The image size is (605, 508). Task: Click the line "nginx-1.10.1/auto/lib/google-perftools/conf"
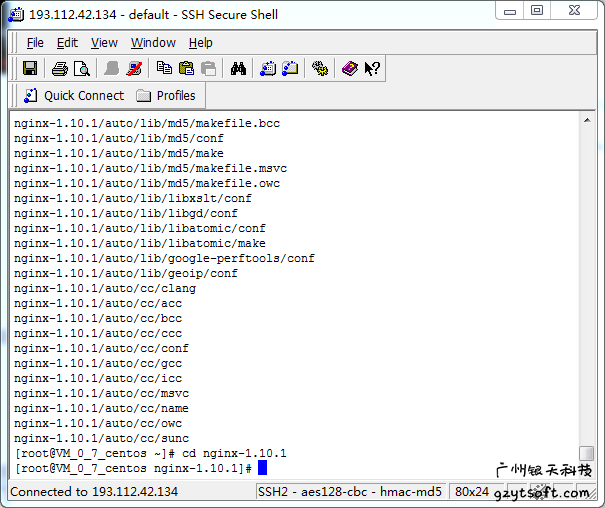click(x=164, y=258)
